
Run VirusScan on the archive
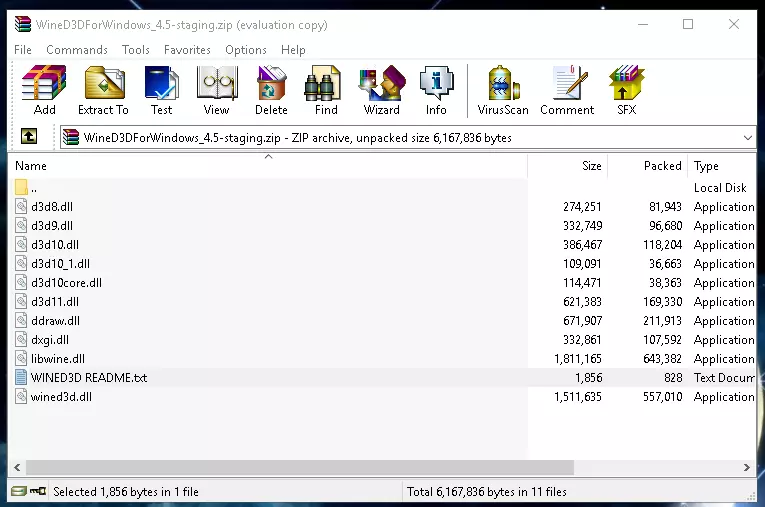point(503,91)
